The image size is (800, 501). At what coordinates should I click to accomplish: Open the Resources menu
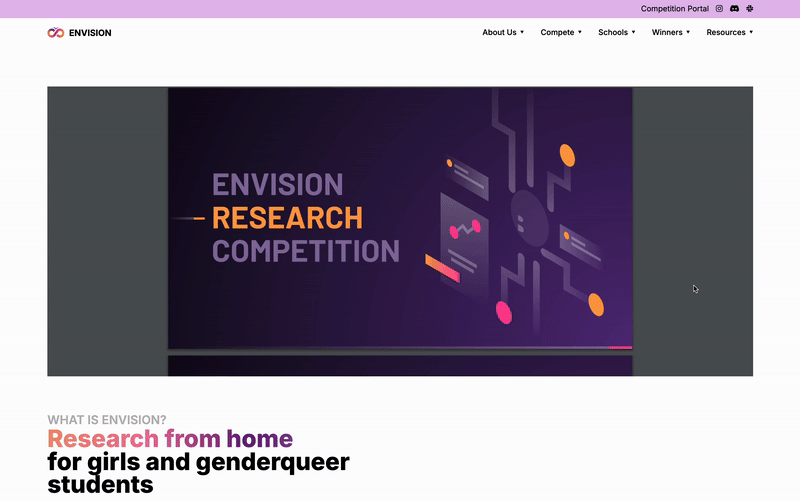[x=726, y=32]
